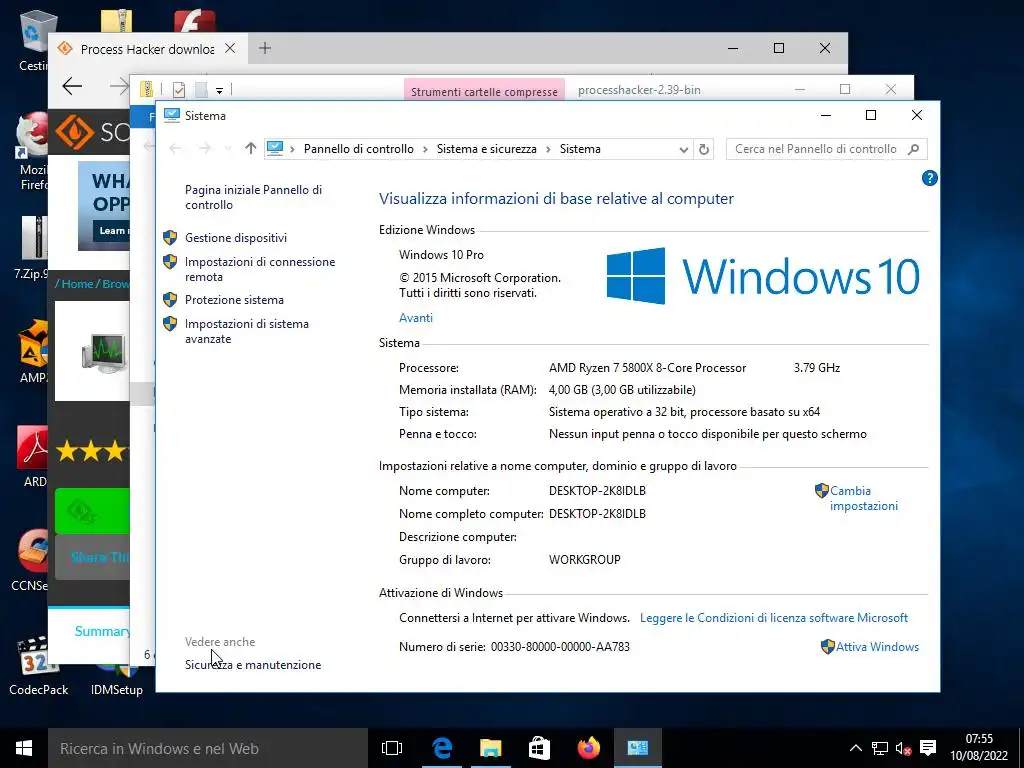Open the AMP desktop icon
Viewport: 1024px width, 768px height.
pyautogui.click(x=33, y=351)
